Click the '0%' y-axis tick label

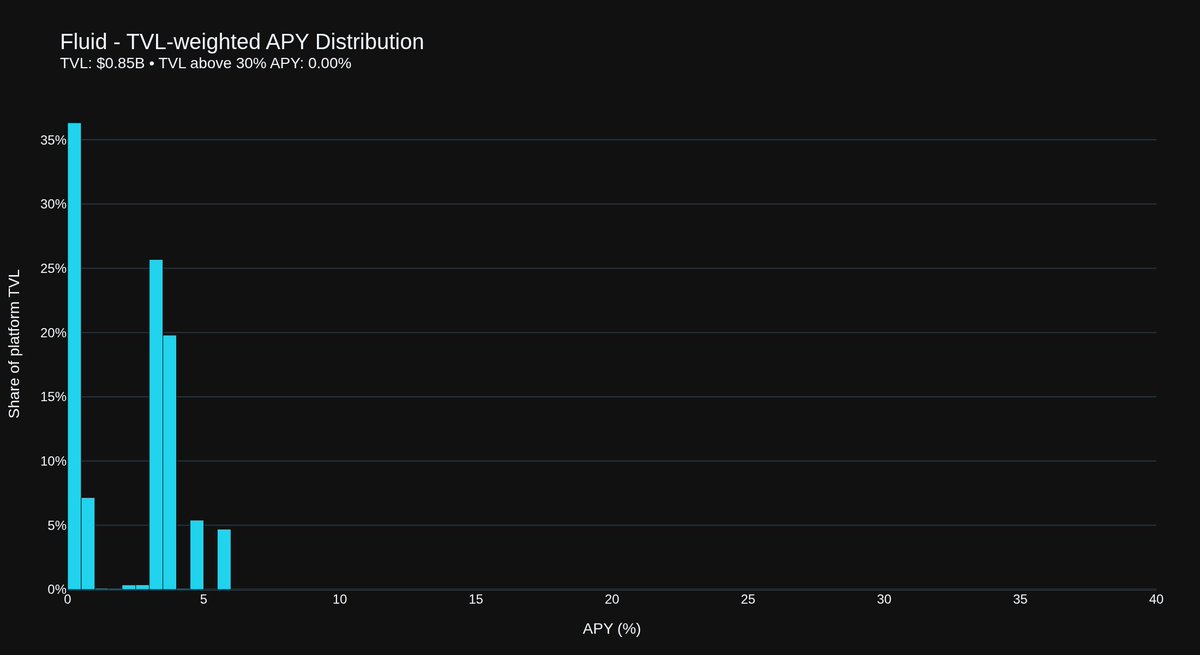click(57, 589)
